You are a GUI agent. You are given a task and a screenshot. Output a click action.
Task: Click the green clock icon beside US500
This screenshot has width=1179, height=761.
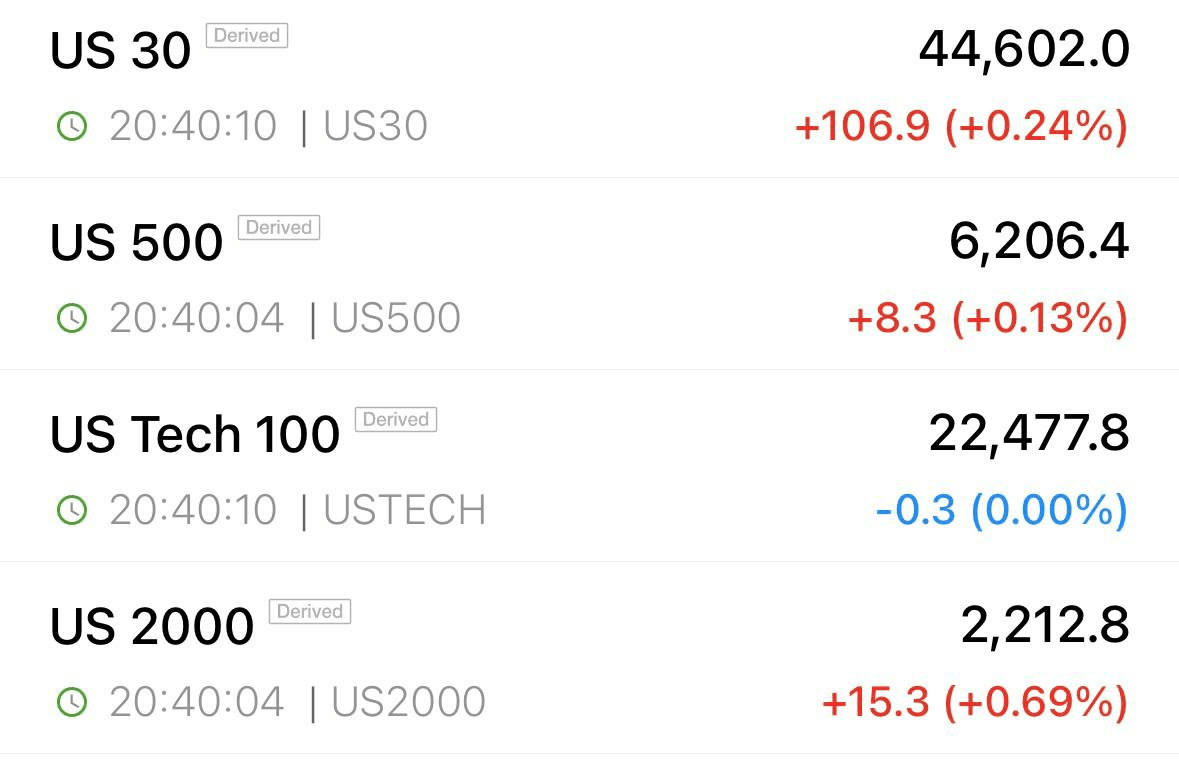click(x=72, y=318)
